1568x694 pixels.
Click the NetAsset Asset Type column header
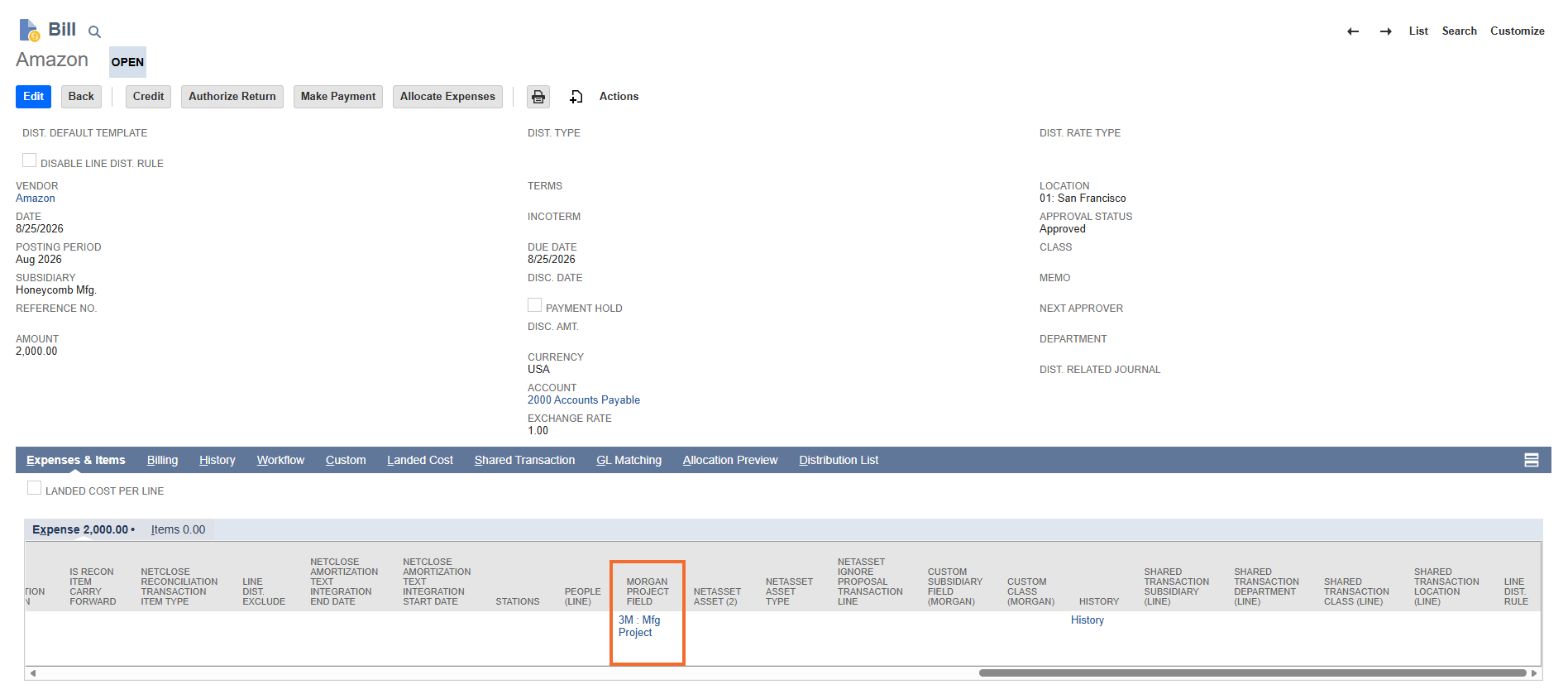point(789,591)
